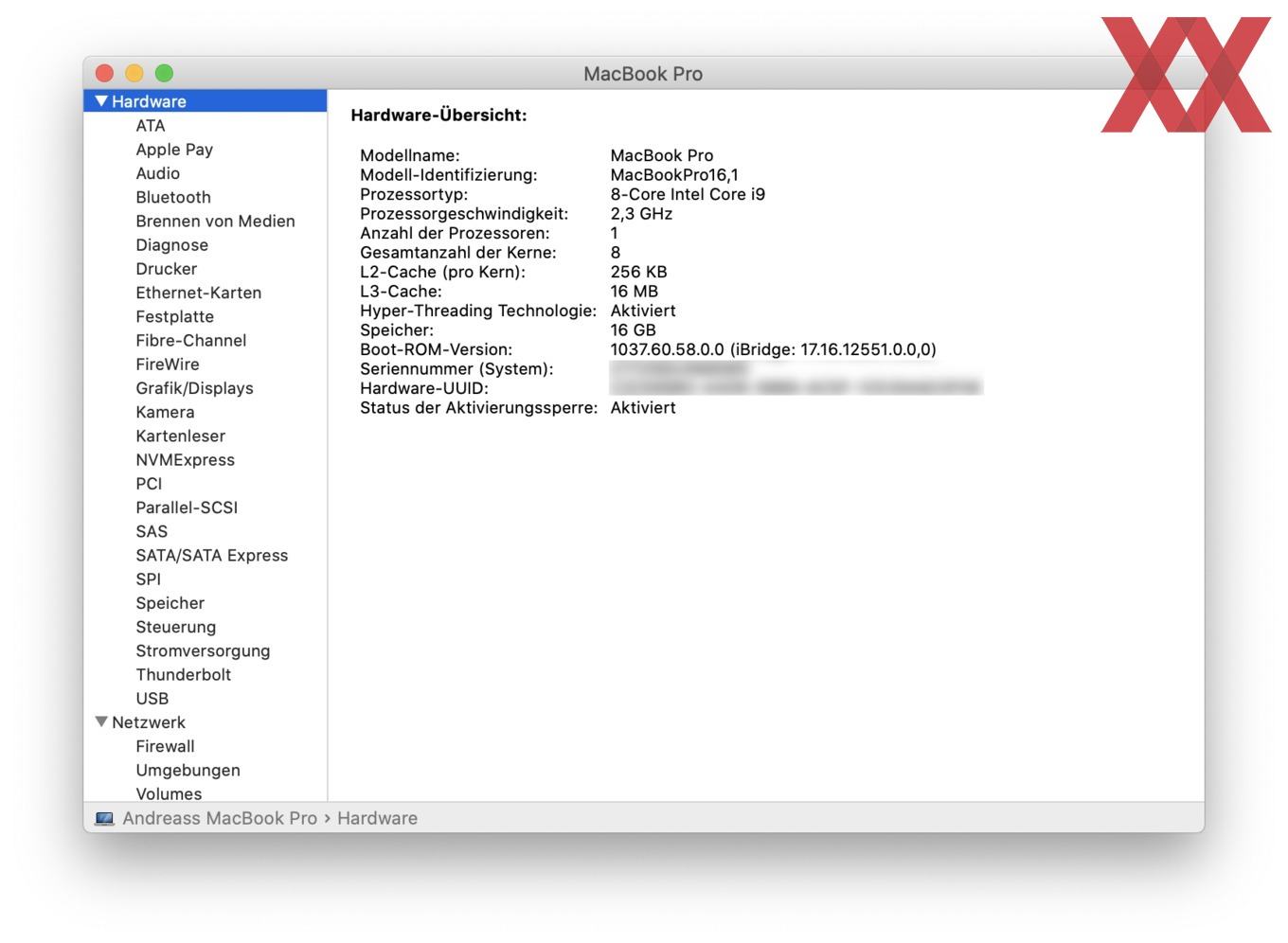1288x943 pixels.
Task: Open the Volumes entry
Action: [169, 793]
